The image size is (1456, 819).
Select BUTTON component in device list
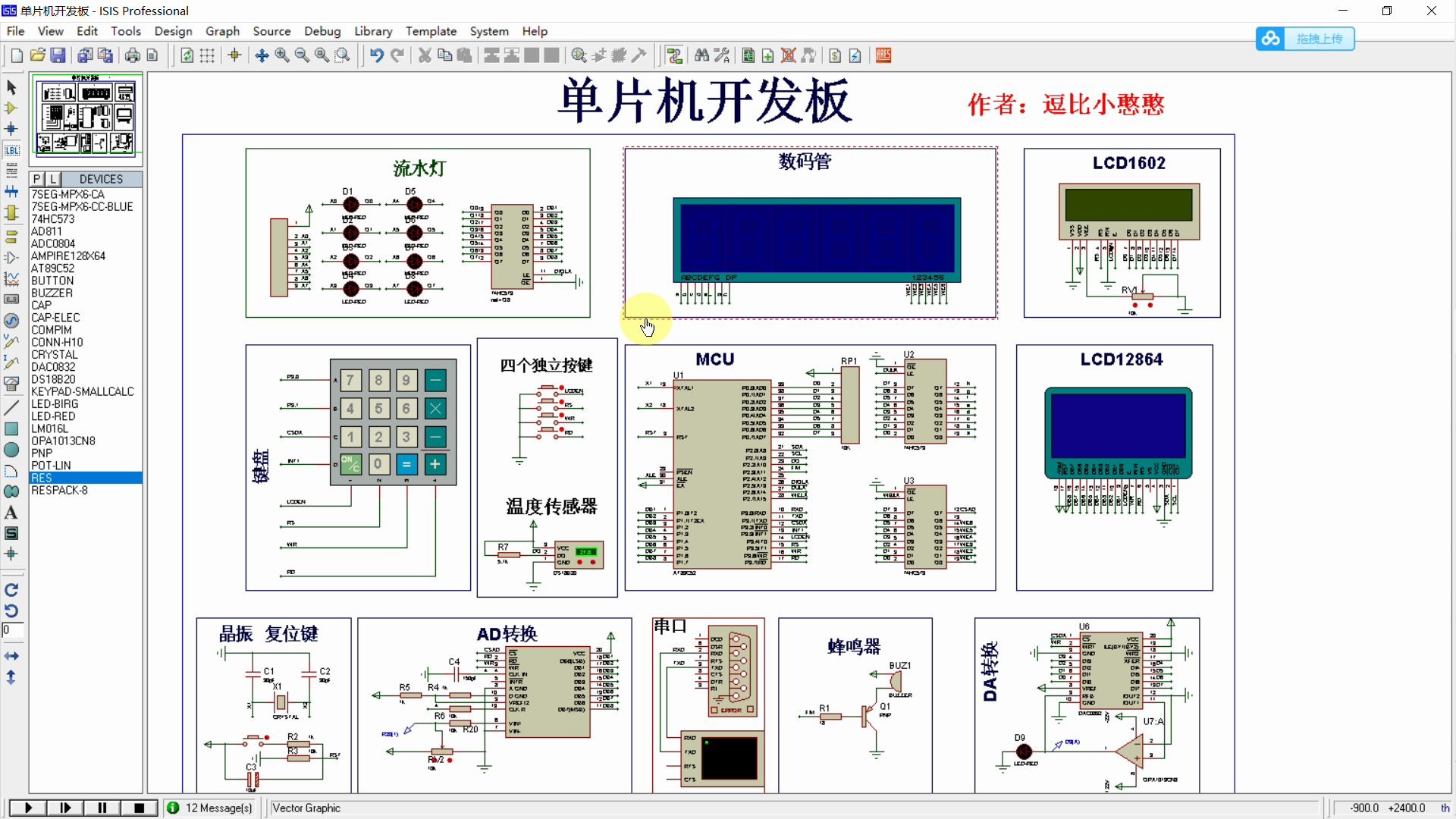[x=51, y=281]
